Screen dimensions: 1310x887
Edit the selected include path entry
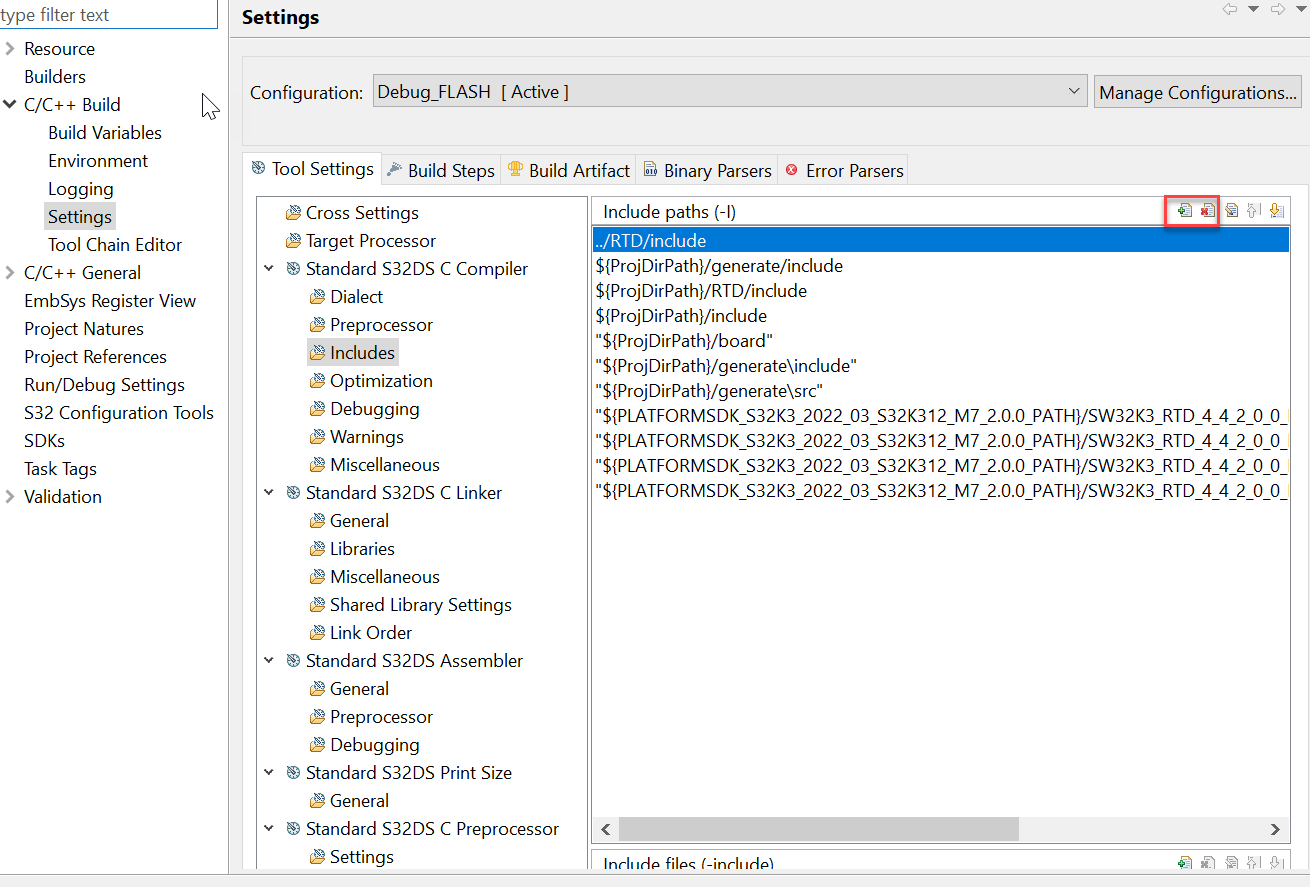1231,210
